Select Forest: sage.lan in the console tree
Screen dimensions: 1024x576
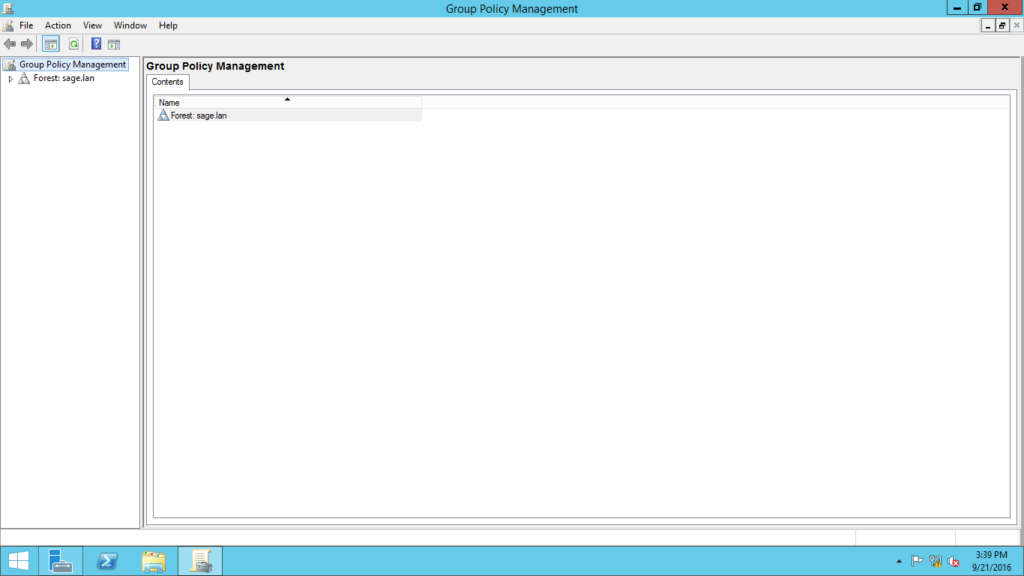[63, 79]
